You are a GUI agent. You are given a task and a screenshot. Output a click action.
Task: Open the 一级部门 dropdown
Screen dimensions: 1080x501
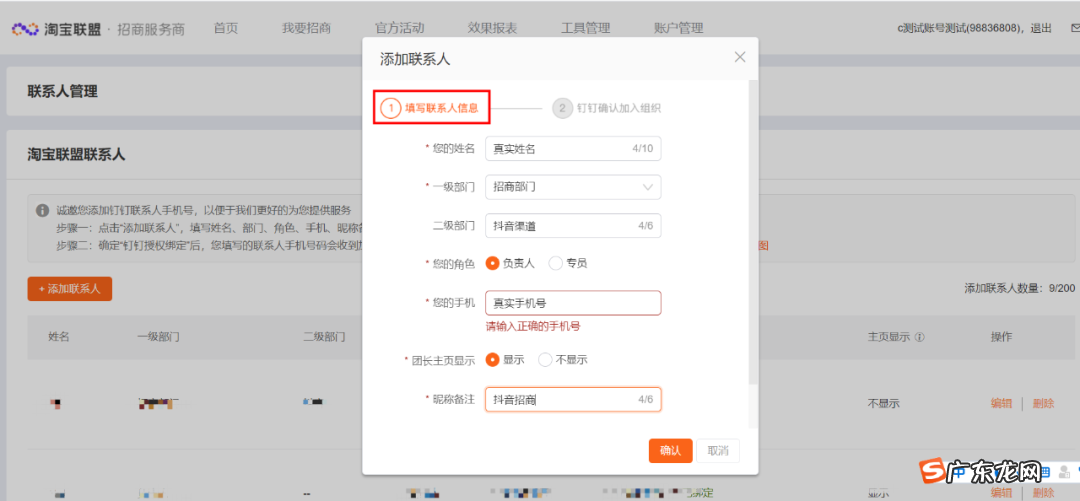tap(573, 187)
